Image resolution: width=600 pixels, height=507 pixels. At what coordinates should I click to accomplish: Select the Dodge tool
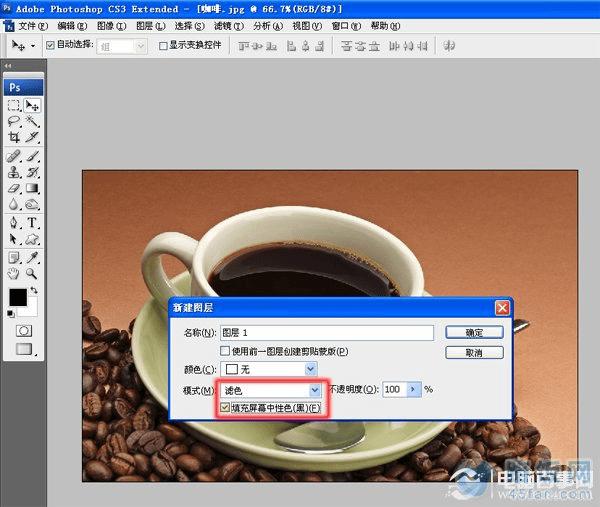tap(33, 204)
